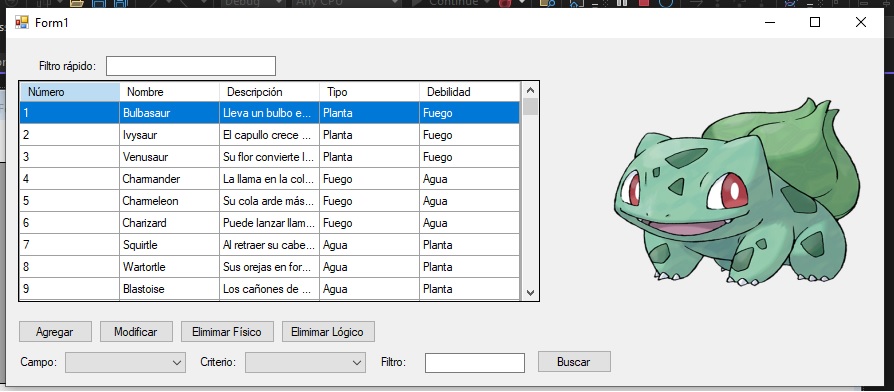Click the Fuego type cell in Charizard row

(x=369, y=223)
